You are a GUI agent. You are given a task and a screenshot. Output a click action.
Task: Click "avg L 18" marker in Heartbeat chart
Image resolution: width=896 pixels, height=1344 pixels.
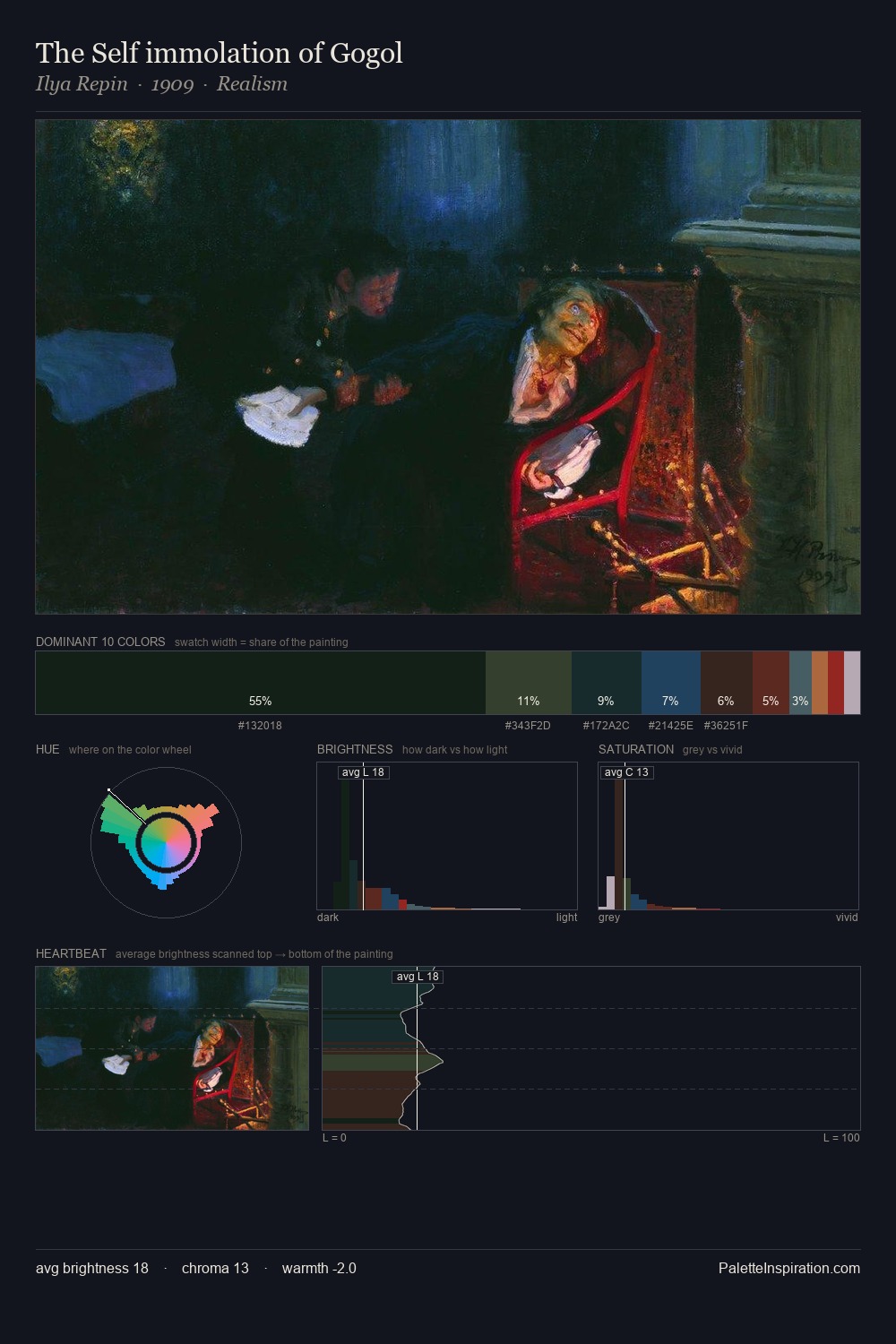(x=418, y=977)
